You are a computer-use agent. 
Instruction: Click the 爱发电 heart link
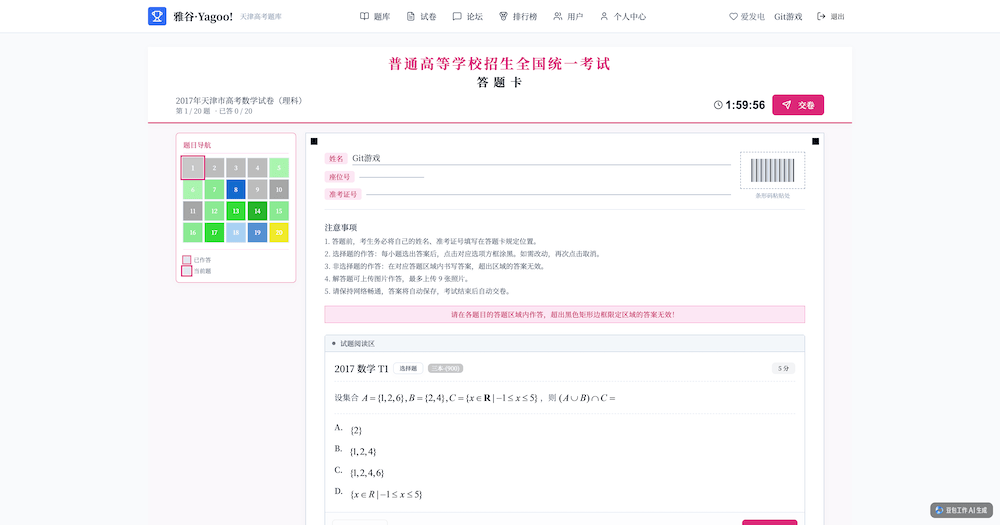747,17
